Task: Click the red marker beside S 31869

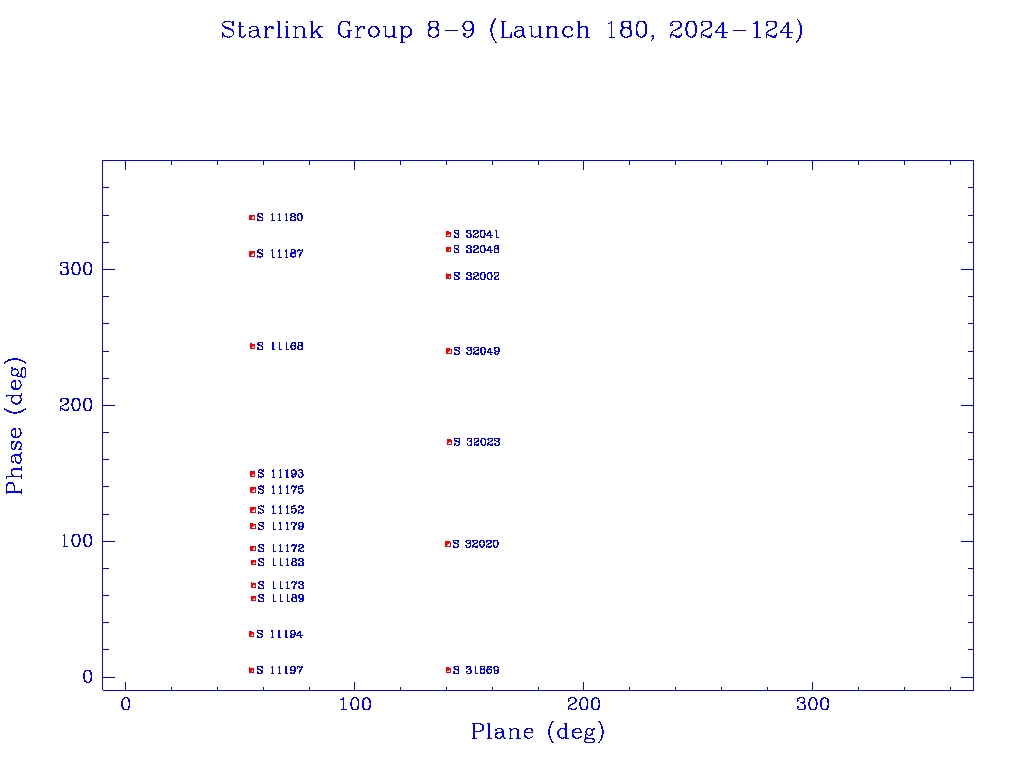Action: click(449, 670)
